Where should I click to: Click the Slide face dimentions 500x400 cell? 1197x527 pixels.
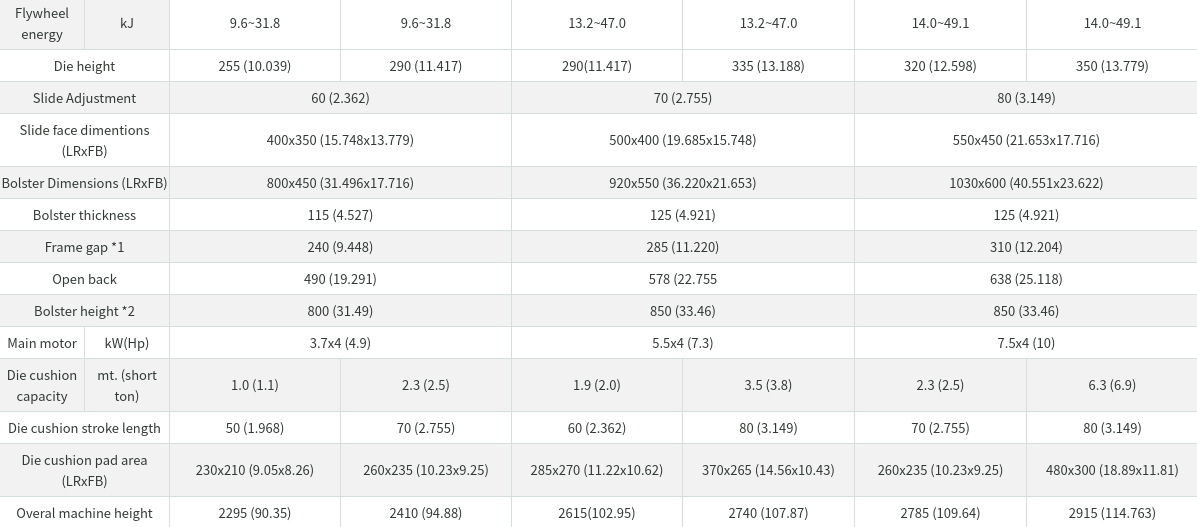[682, 140]
